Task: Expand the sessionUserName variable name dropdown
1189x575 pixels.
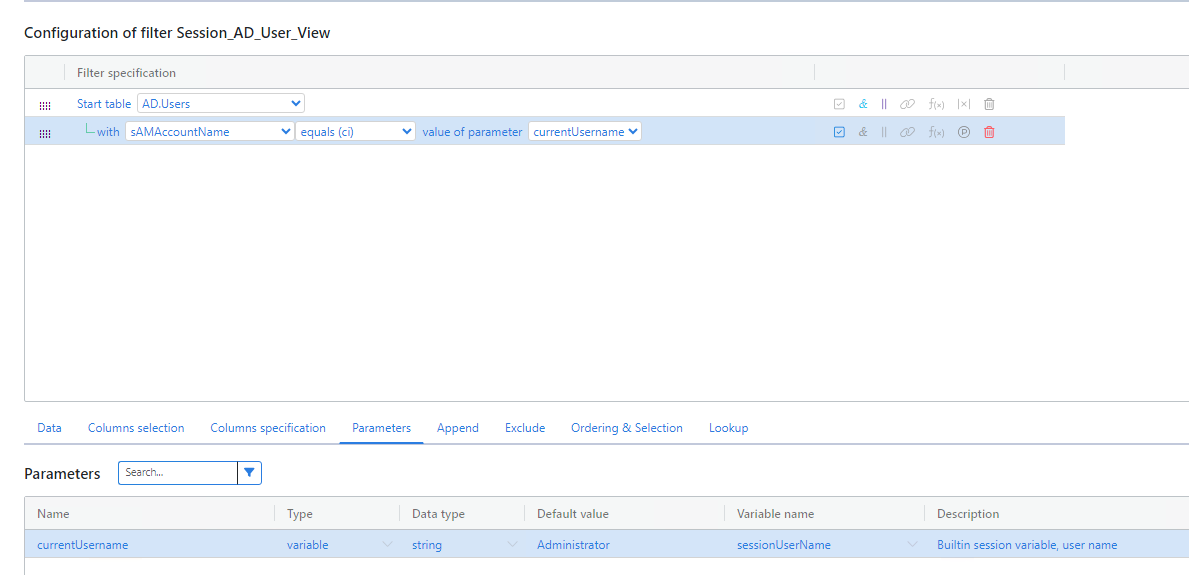Action: click(912, 545)
